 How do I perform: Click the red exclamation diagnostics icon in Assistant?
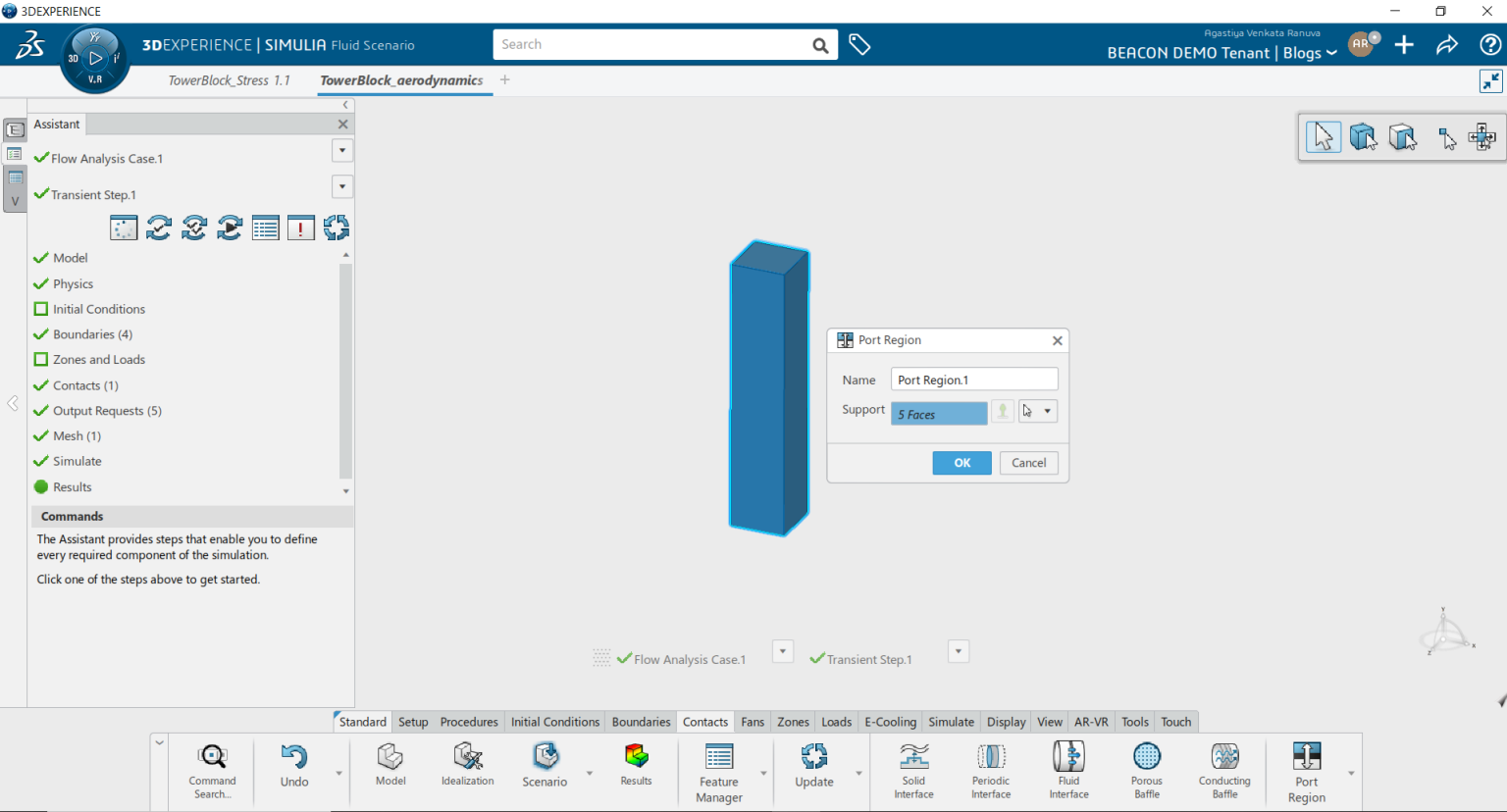(x=300, y=228)
